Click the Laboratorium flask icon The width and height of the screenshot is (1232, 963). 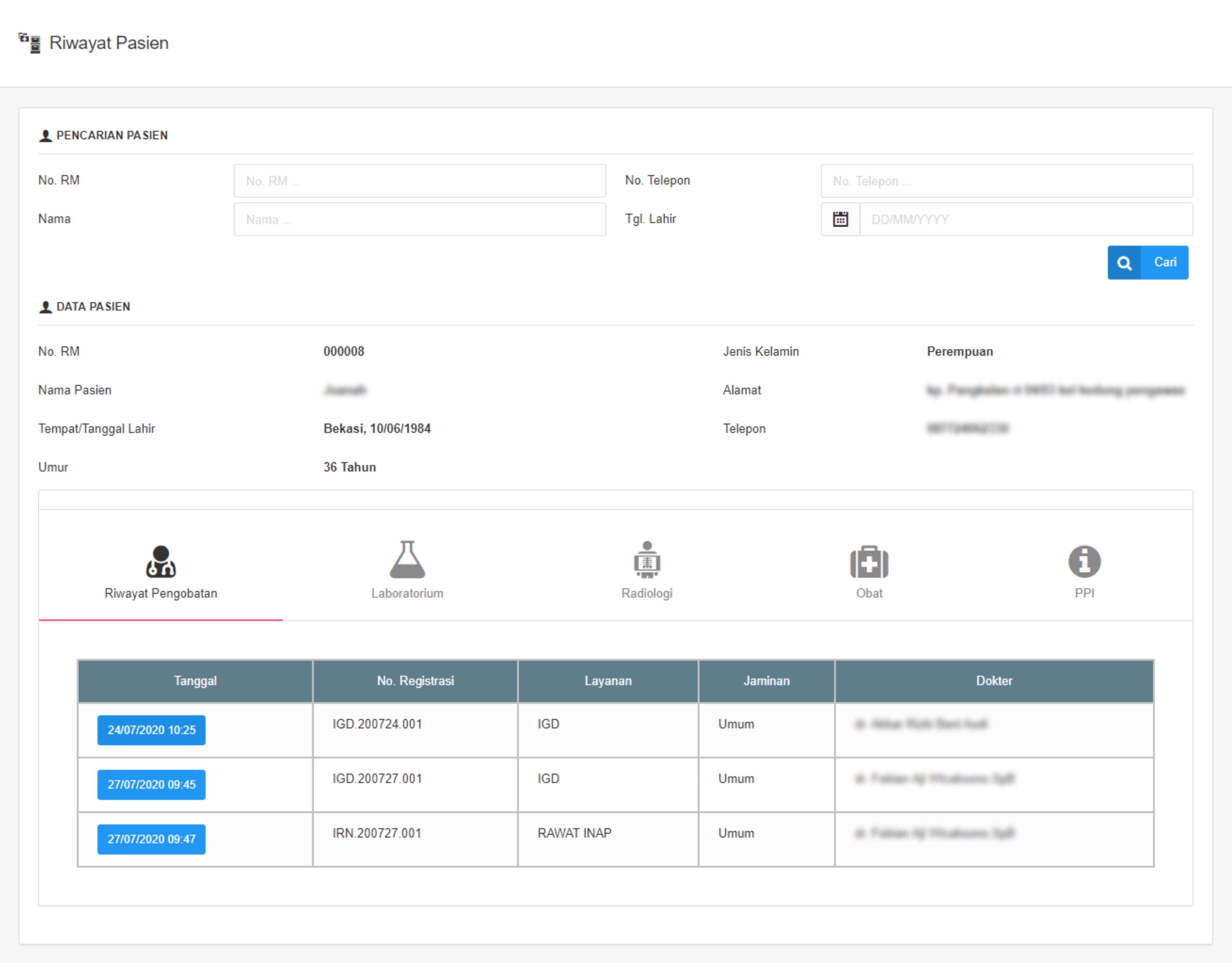(x=407, y=560)
